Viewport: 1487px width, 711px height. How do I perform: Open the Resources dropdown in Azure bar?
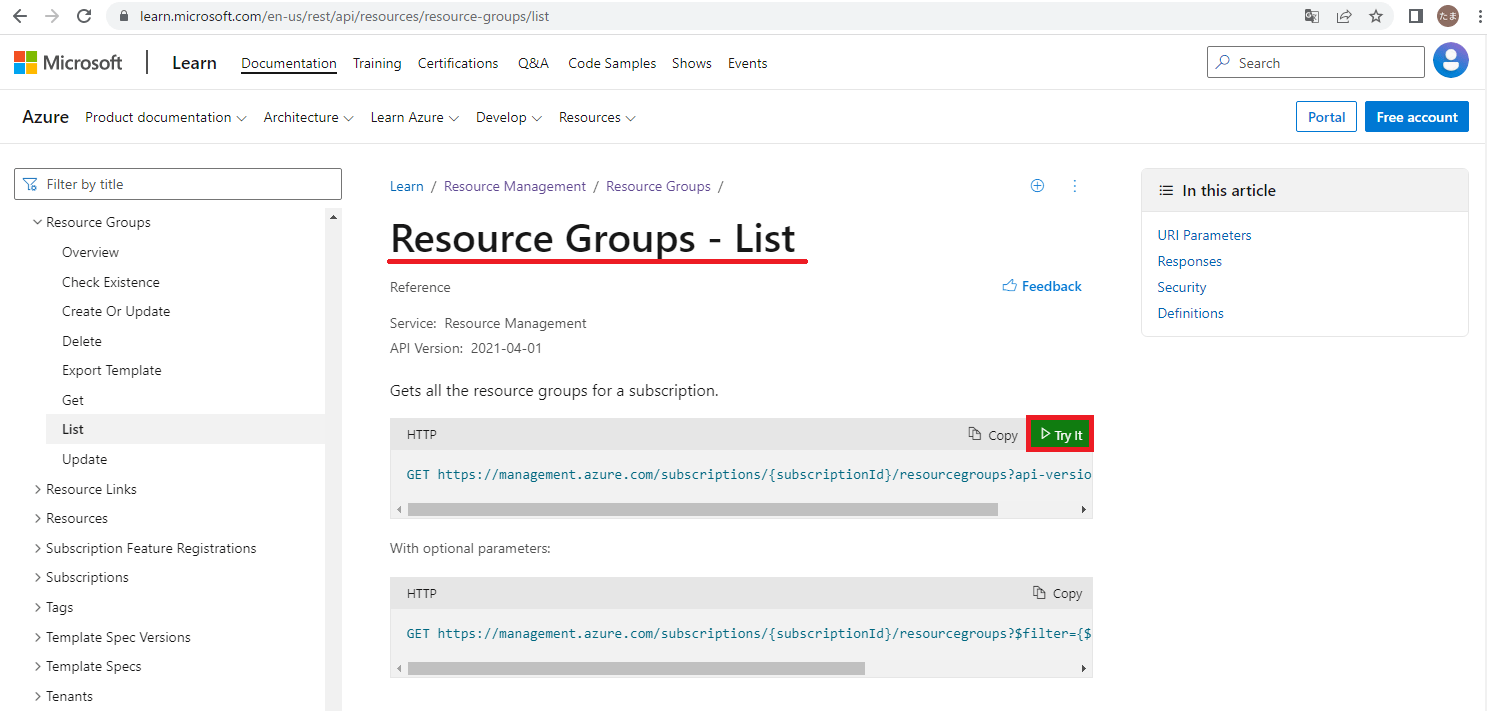598,117
